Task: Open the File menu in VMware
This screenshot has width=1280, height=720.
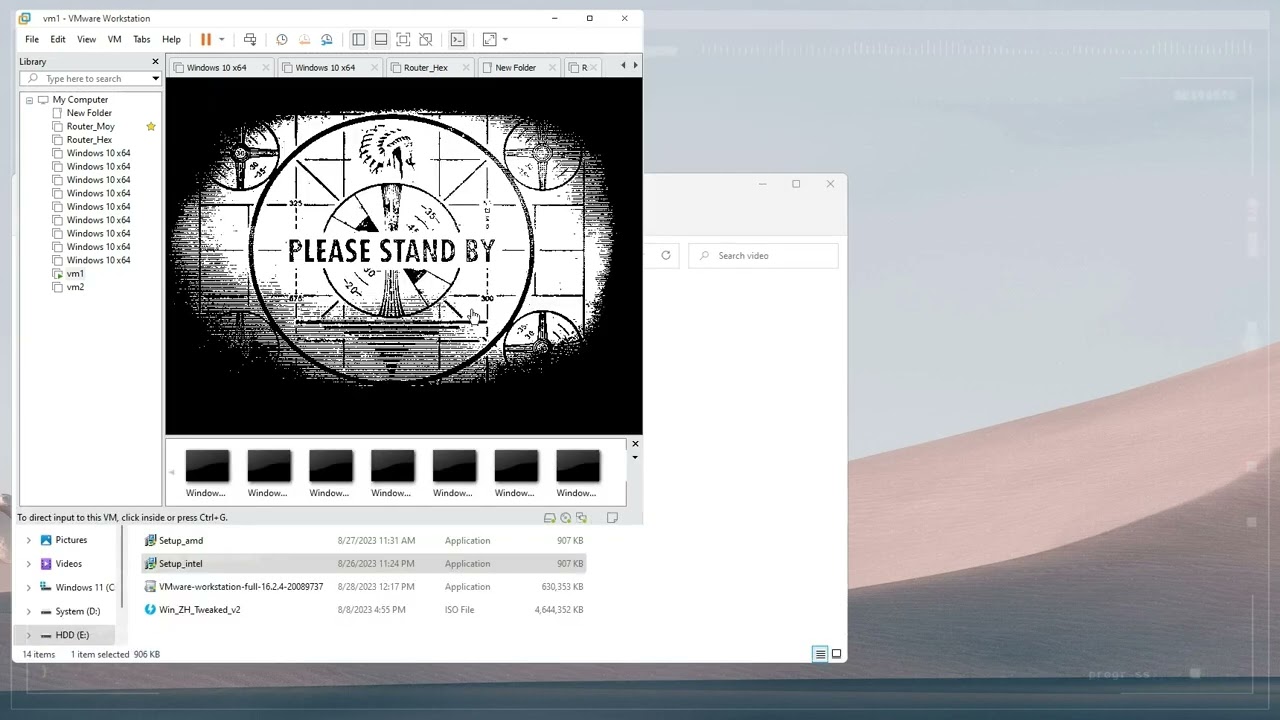Action: [x=32, y=39]
